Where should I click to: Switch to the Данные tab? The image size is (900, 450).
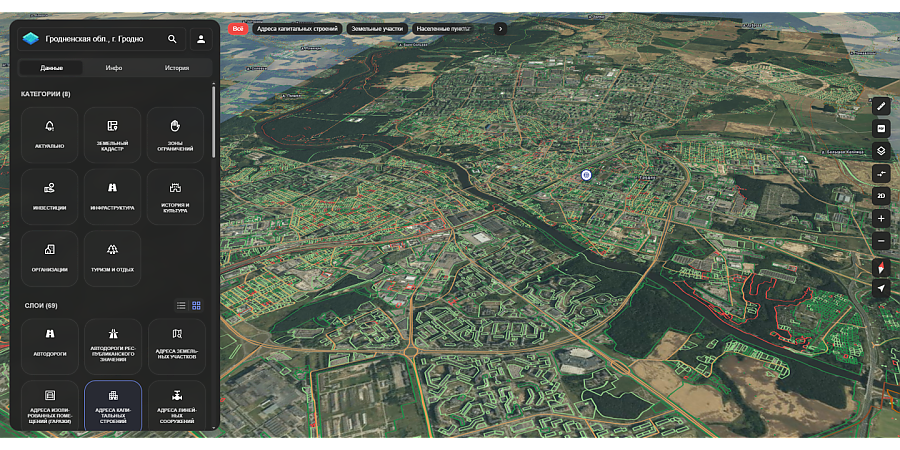coord(51,68)
